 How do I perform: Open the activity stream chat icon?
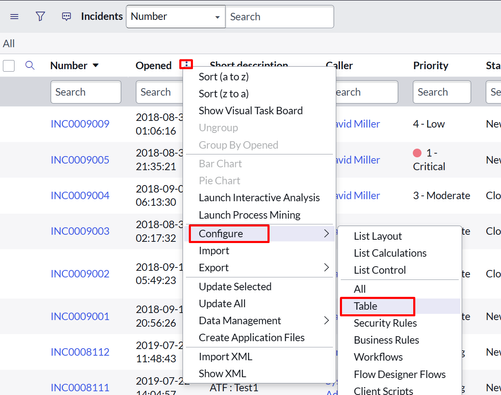pyautogui.click(x=66, y=16)
